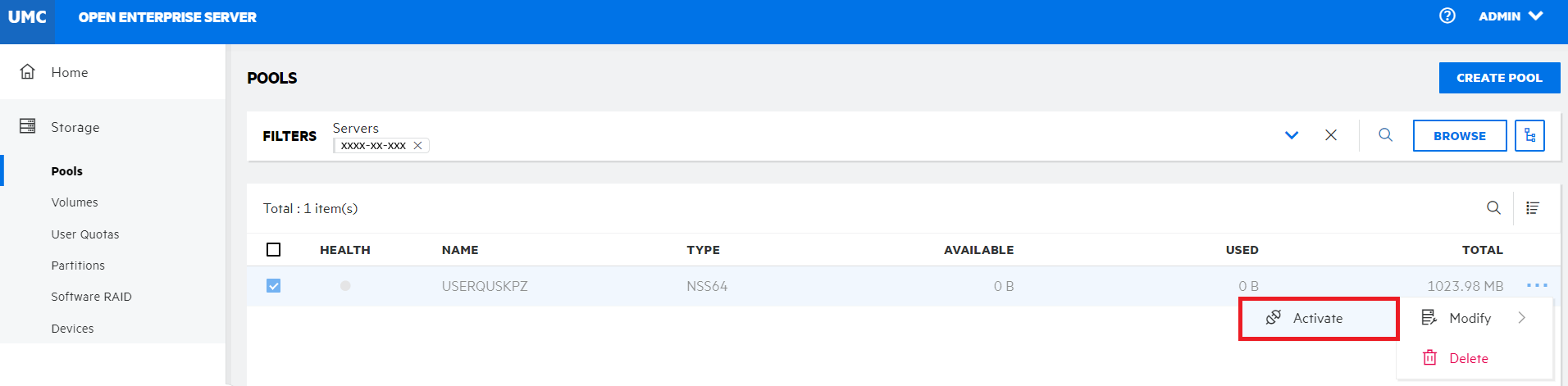Open Devices page
Screen dimensions: 1568x386
click(72, 329)
